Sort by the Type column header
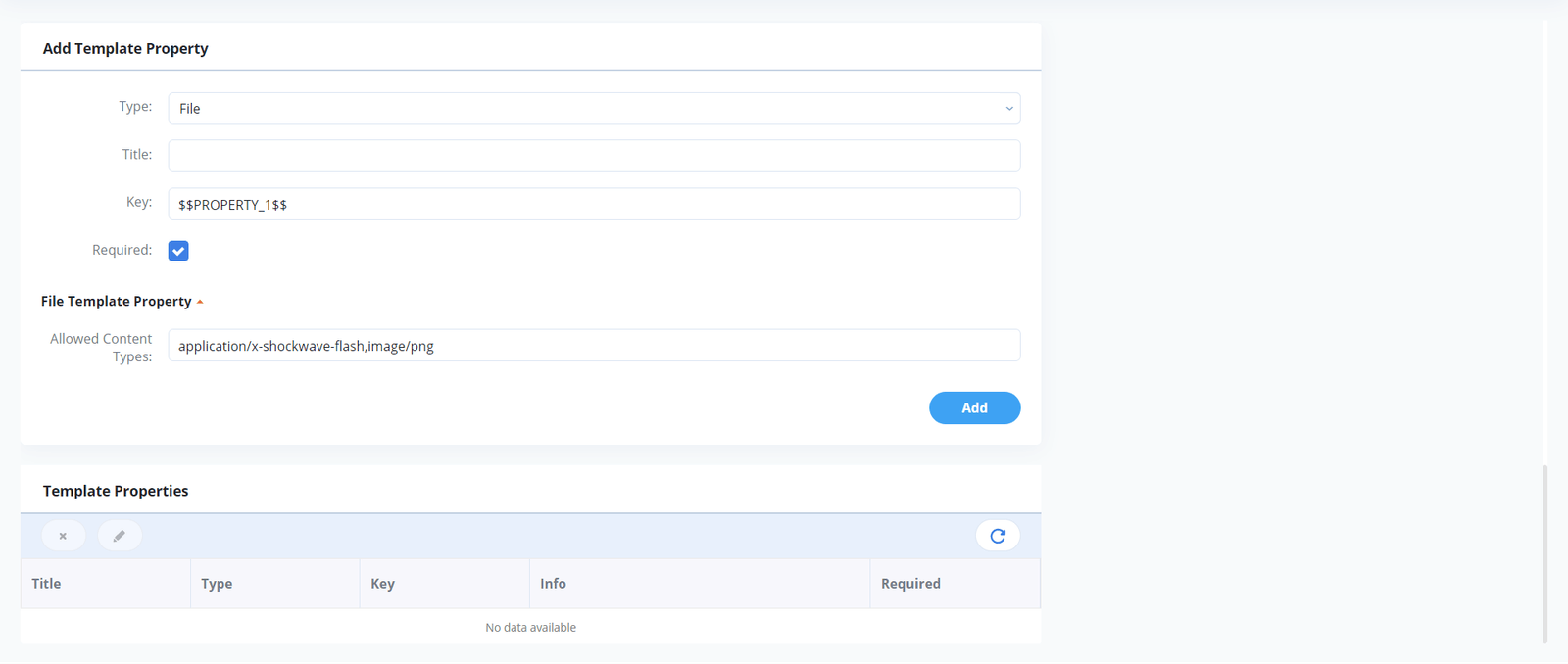This screenshot has width=1568, height=664. [217, 584]
